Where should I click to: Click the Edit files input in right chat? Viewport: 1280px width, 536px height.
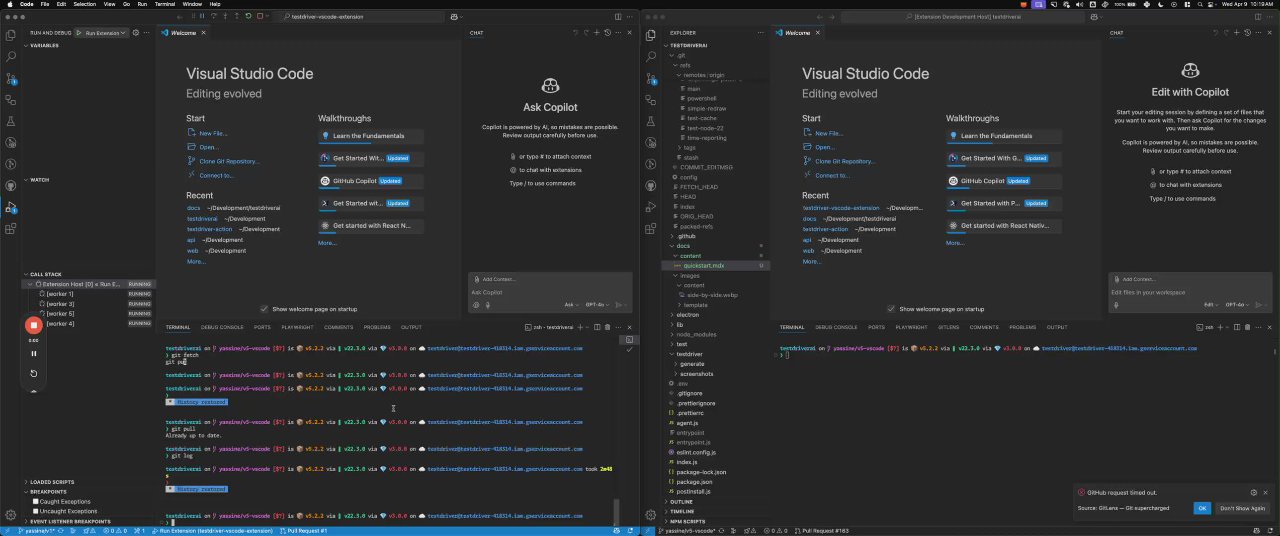1190,292
